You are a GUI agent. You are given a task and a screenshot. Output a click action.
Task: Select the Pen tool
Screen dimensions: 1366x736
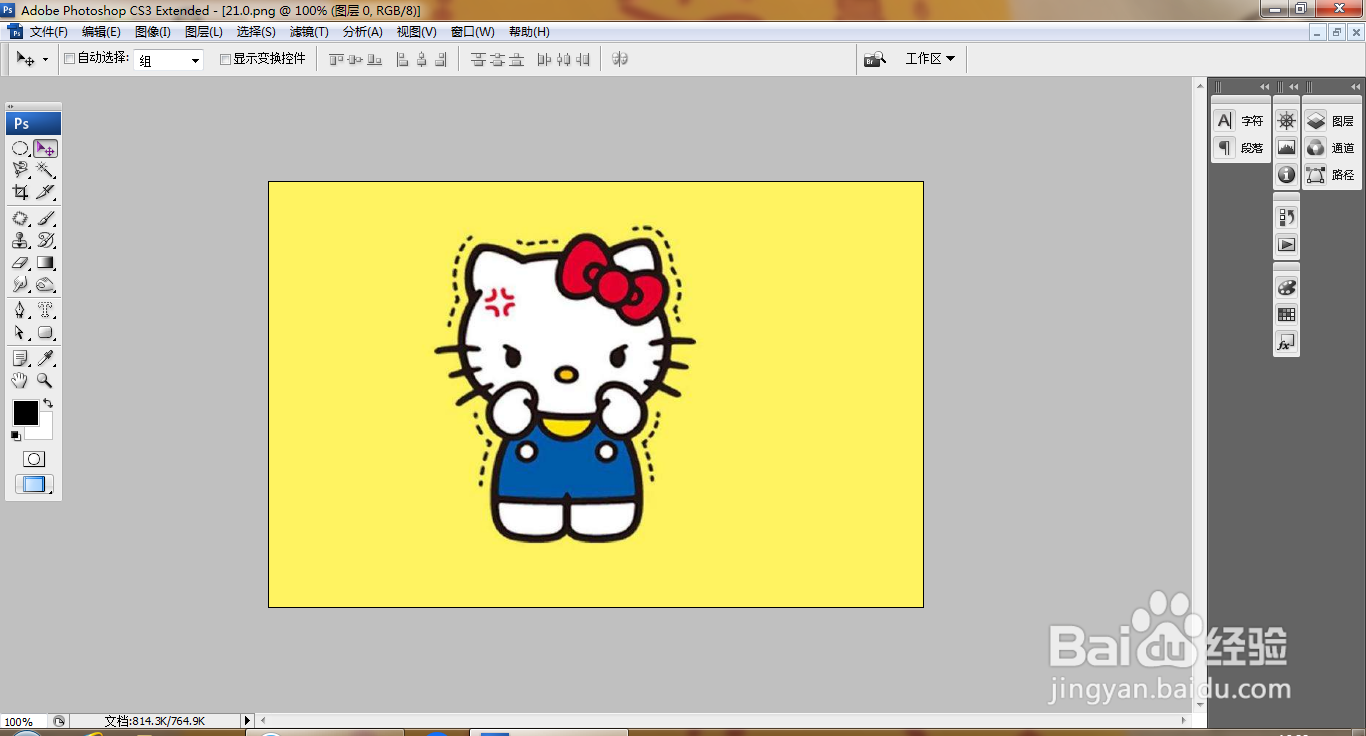20,310
